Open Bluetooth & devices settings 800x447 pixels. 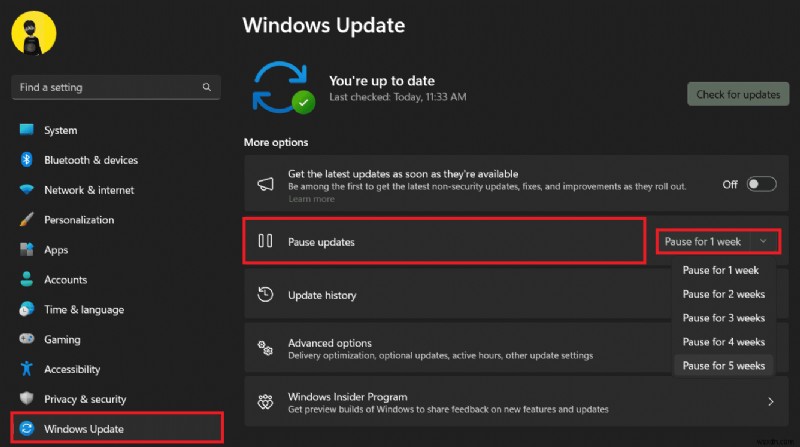pos(91,160)
